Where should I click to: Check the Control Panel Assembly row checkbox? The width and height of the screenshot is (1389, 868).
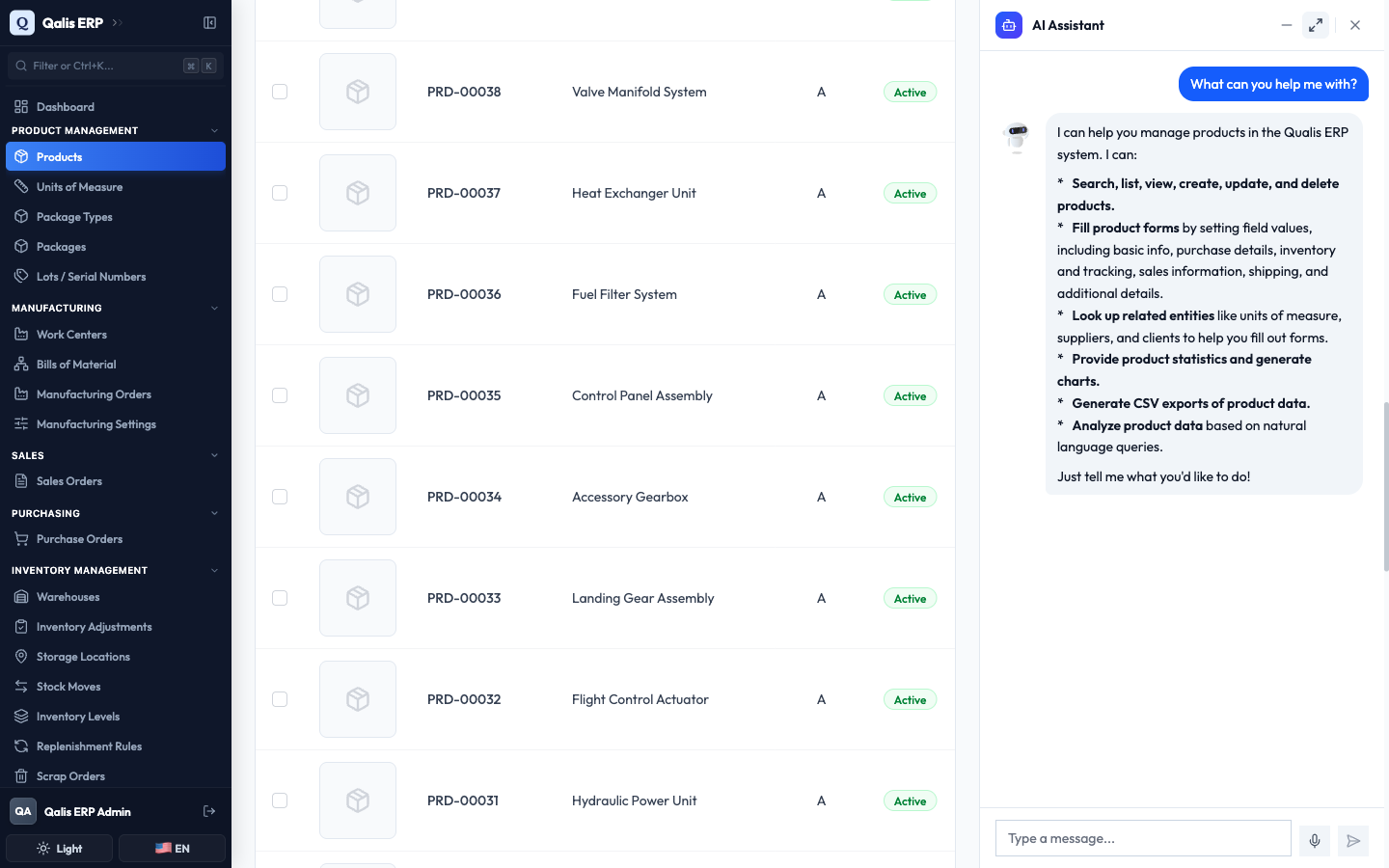[x=280, y=395]
